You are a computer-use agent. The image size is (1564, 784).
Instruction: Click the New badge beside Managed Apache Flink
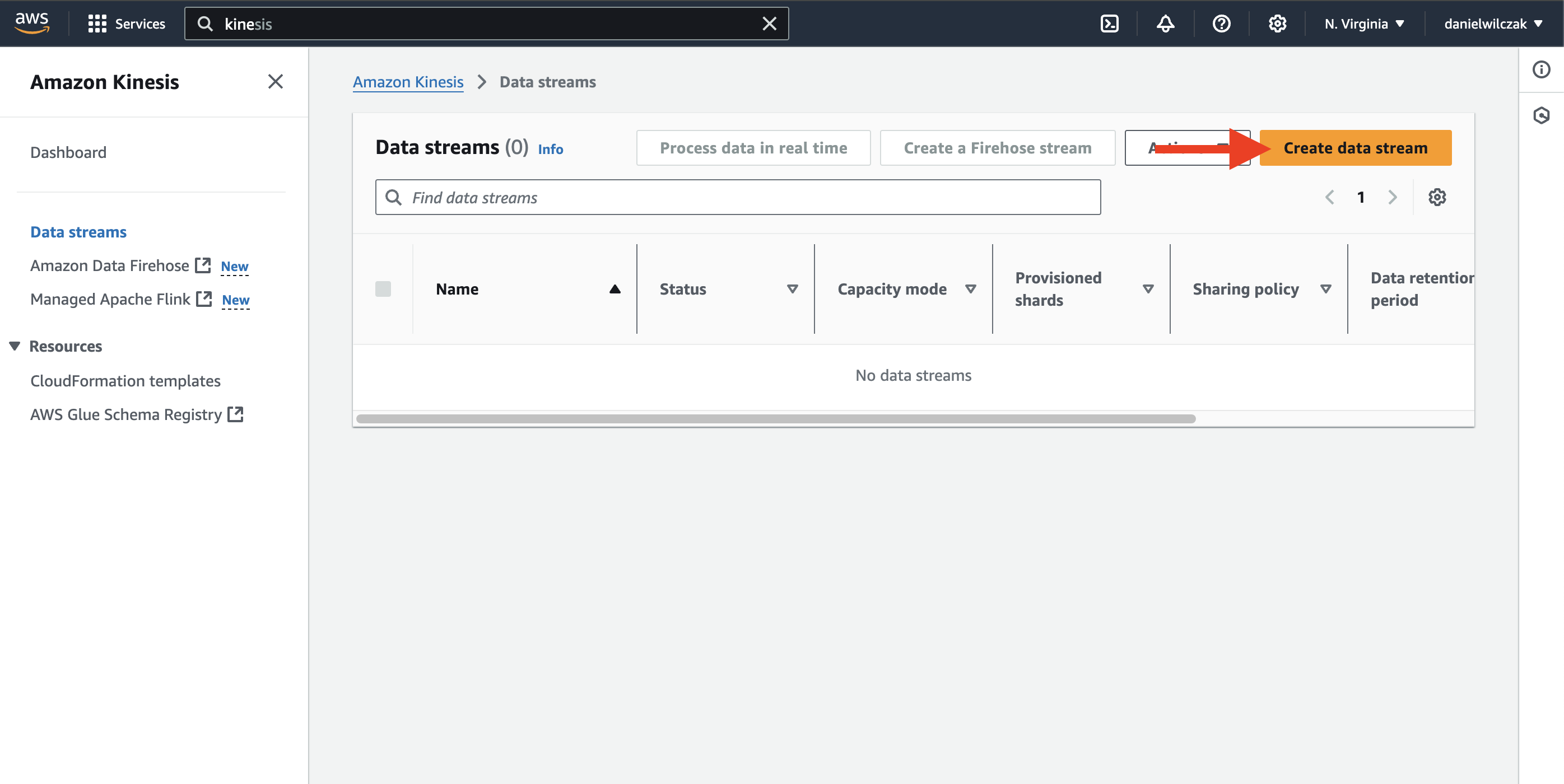(x=236, y=300)
